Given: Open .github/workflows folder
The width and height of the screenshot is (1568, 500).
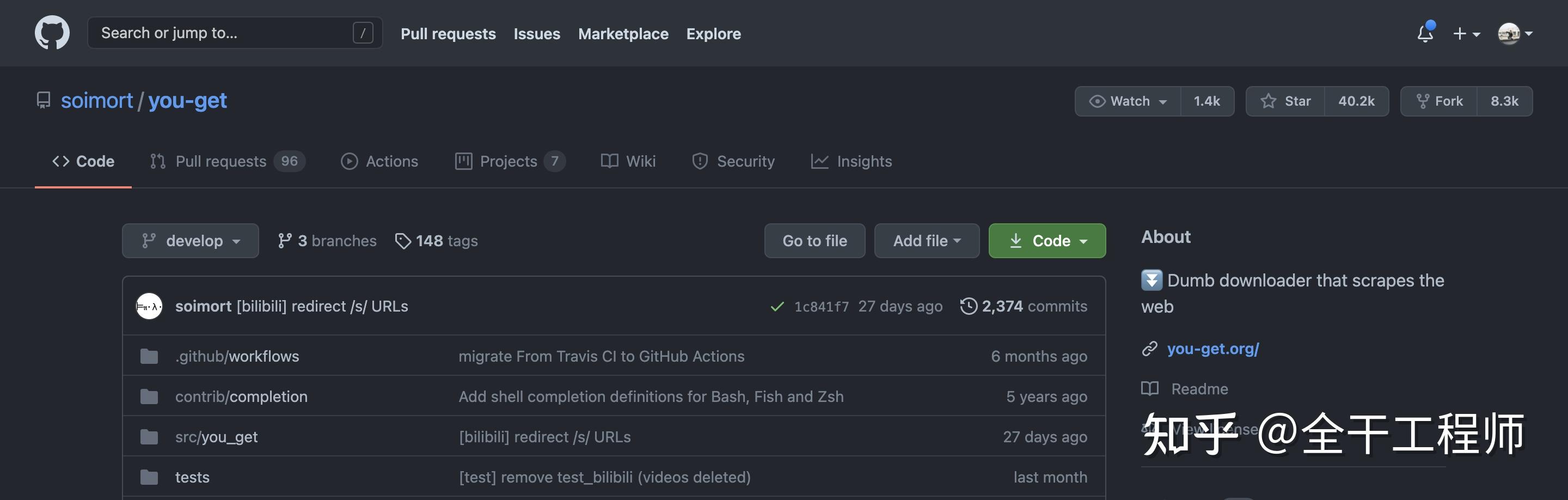Looking at the screenshot, I should (237, 356).
